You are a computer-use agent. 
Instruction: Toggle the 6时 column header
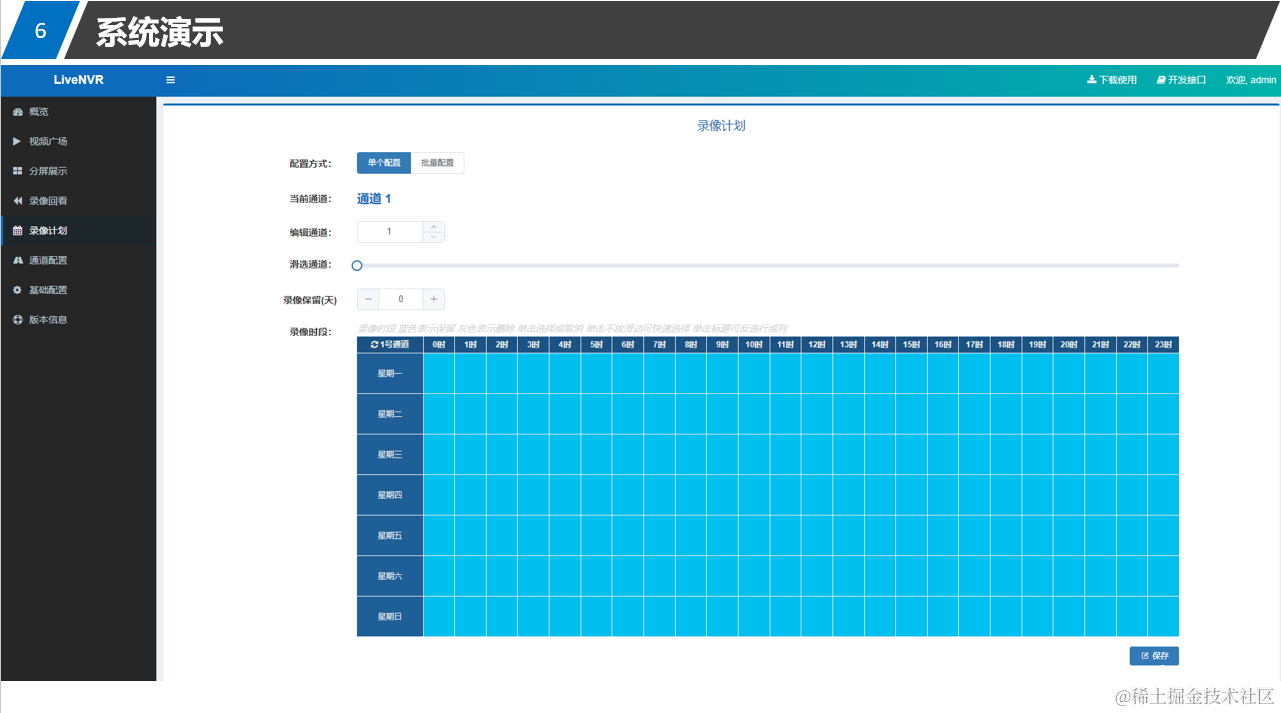pyautogui.click(x=628, y=344)
